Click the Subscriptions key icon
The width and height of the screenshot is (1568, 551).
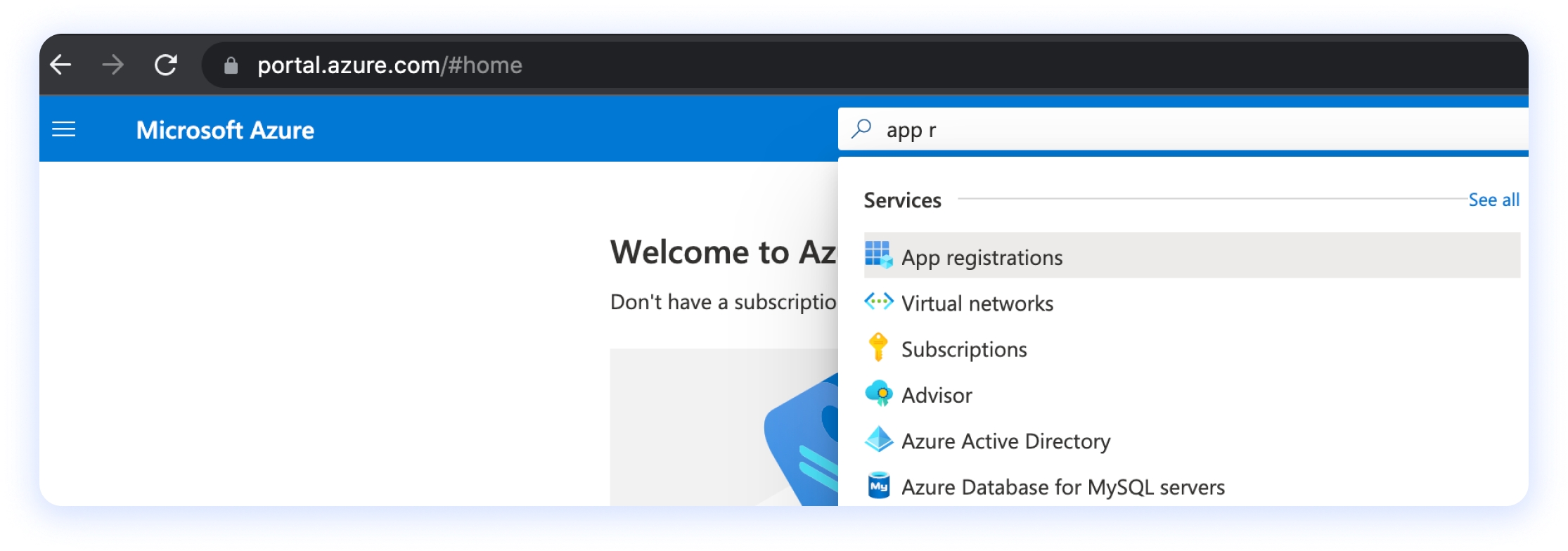[878, 347]
